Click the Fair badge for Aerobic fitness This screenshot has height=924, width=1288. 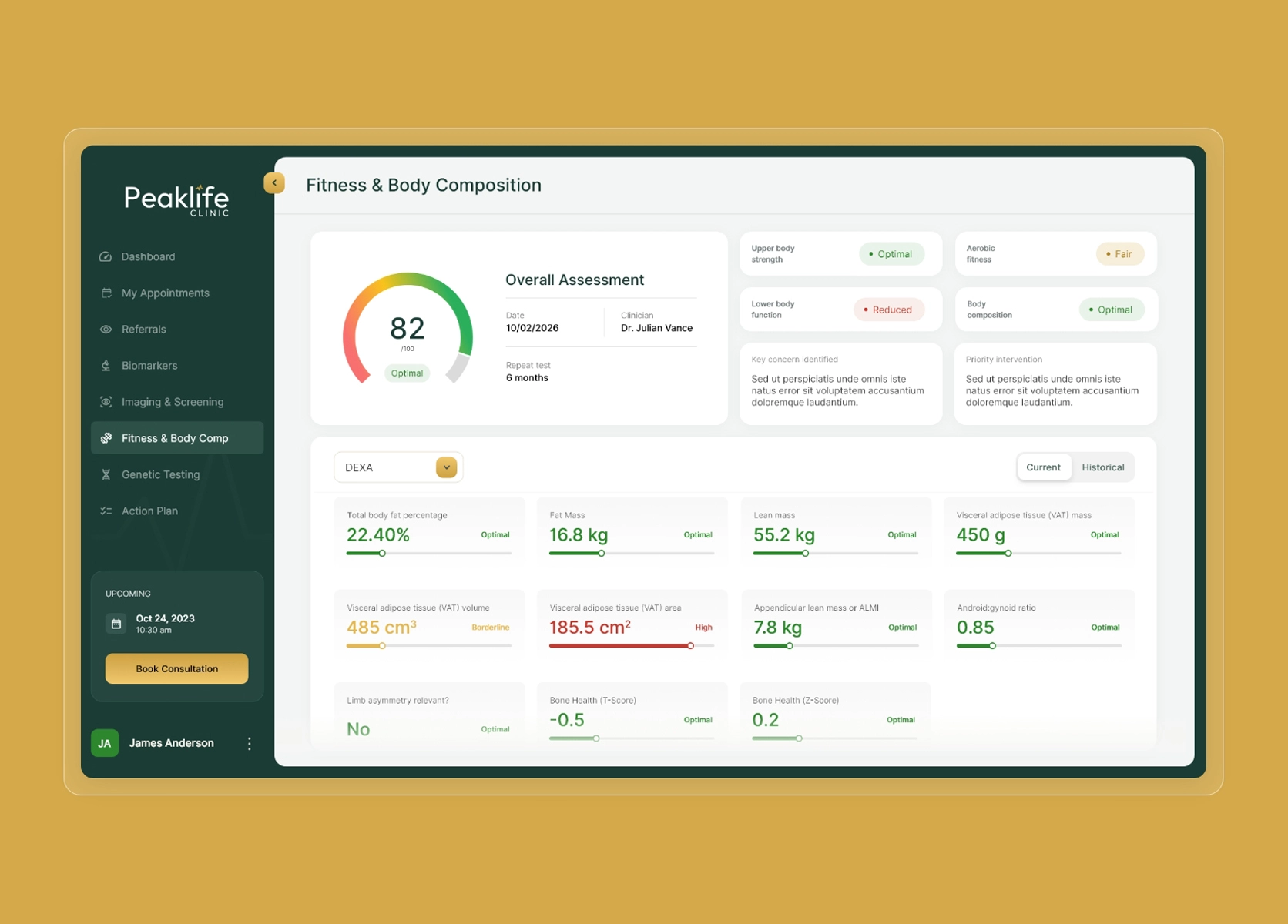[x=1119, y=254]
